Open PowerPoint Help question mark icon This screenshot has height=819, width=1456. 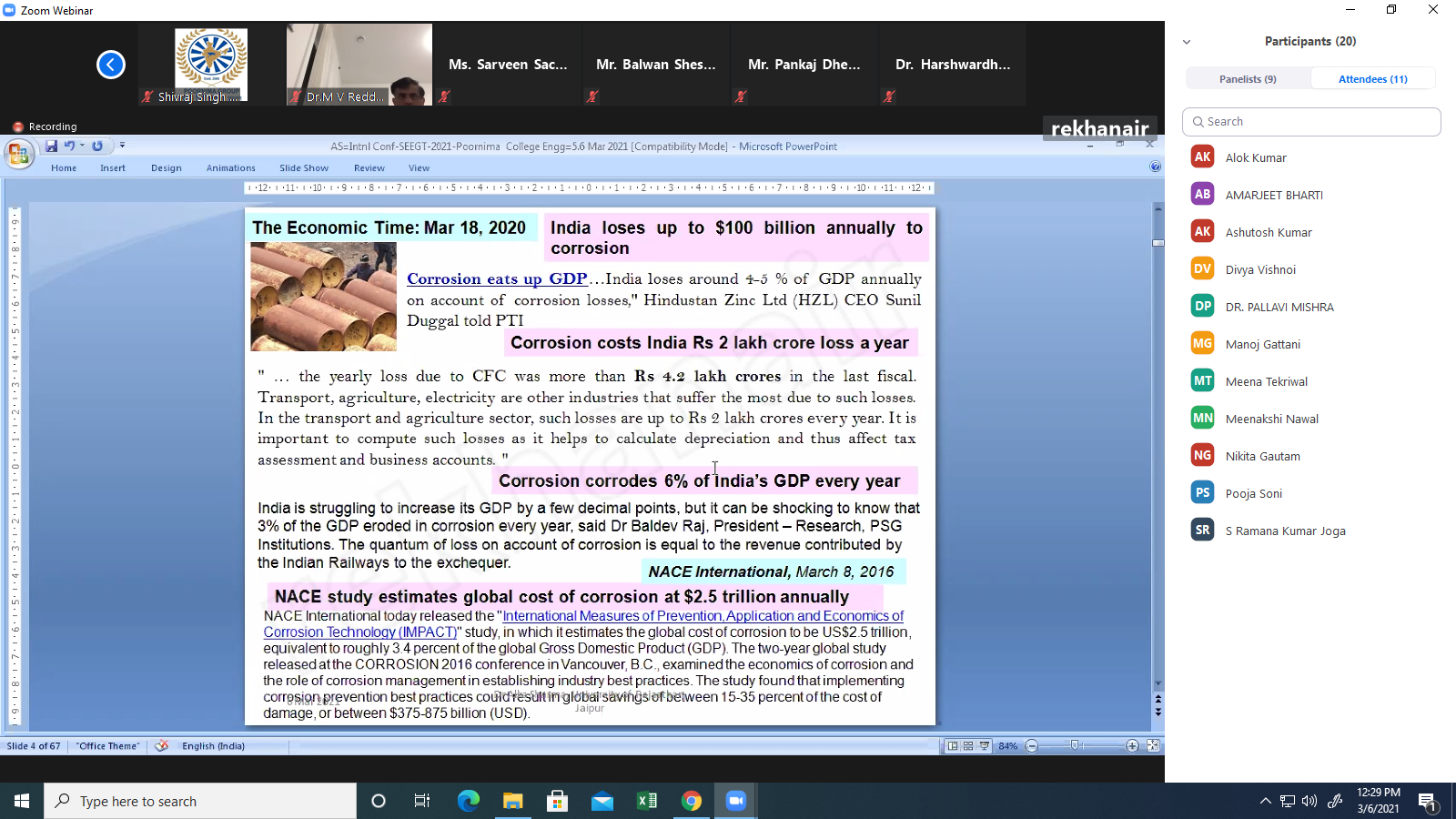coord(1155,167)
